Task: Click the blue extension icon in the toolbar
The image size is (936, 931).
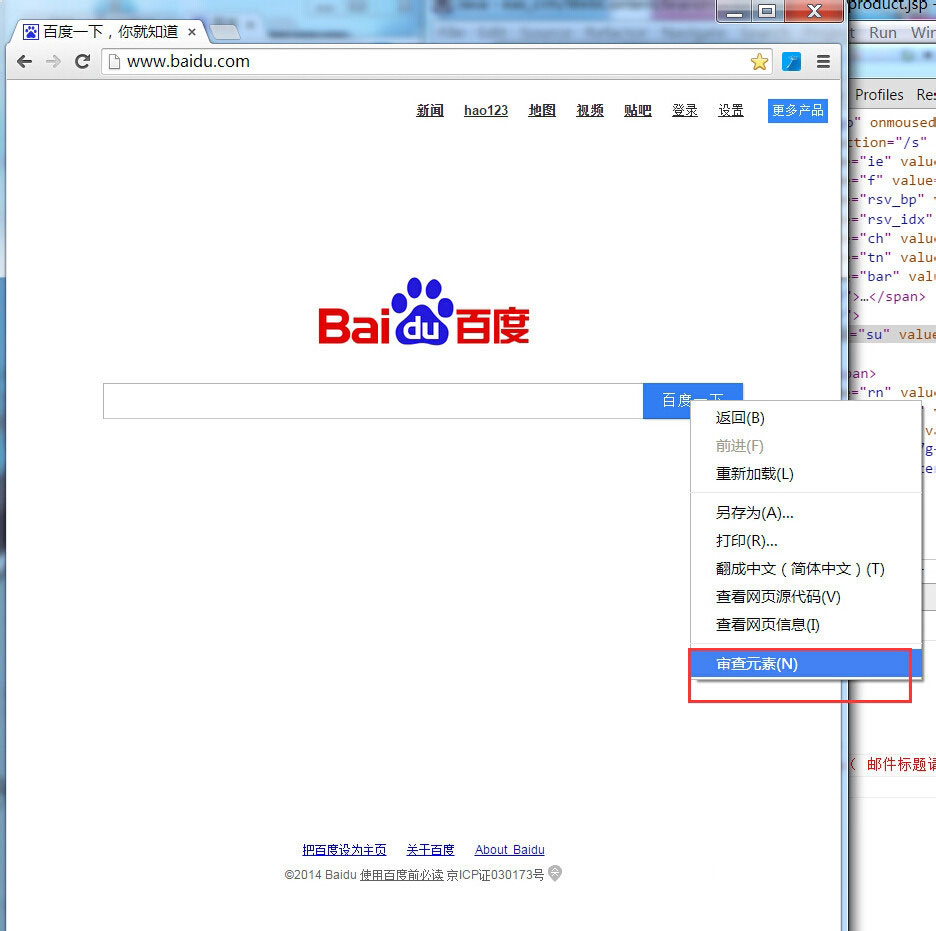Action: (792, 61)
